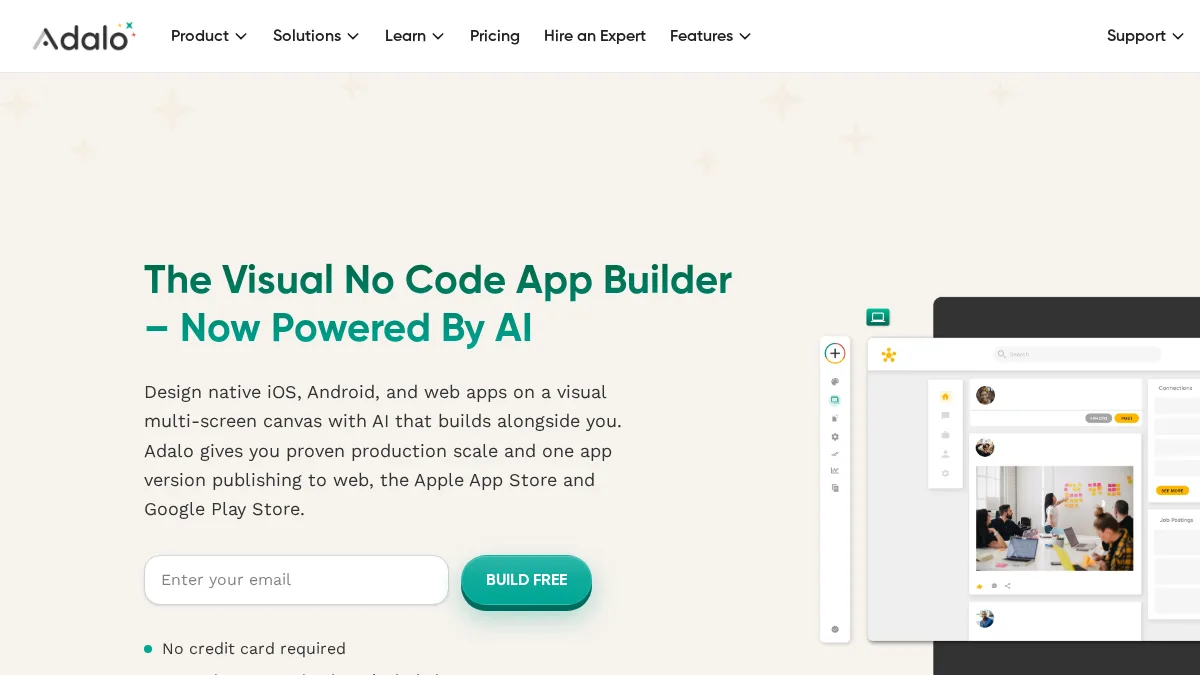Expand the Solutions dropdown menu
1200x675 pixels.
pyautogui.click(x=315, y=36)
